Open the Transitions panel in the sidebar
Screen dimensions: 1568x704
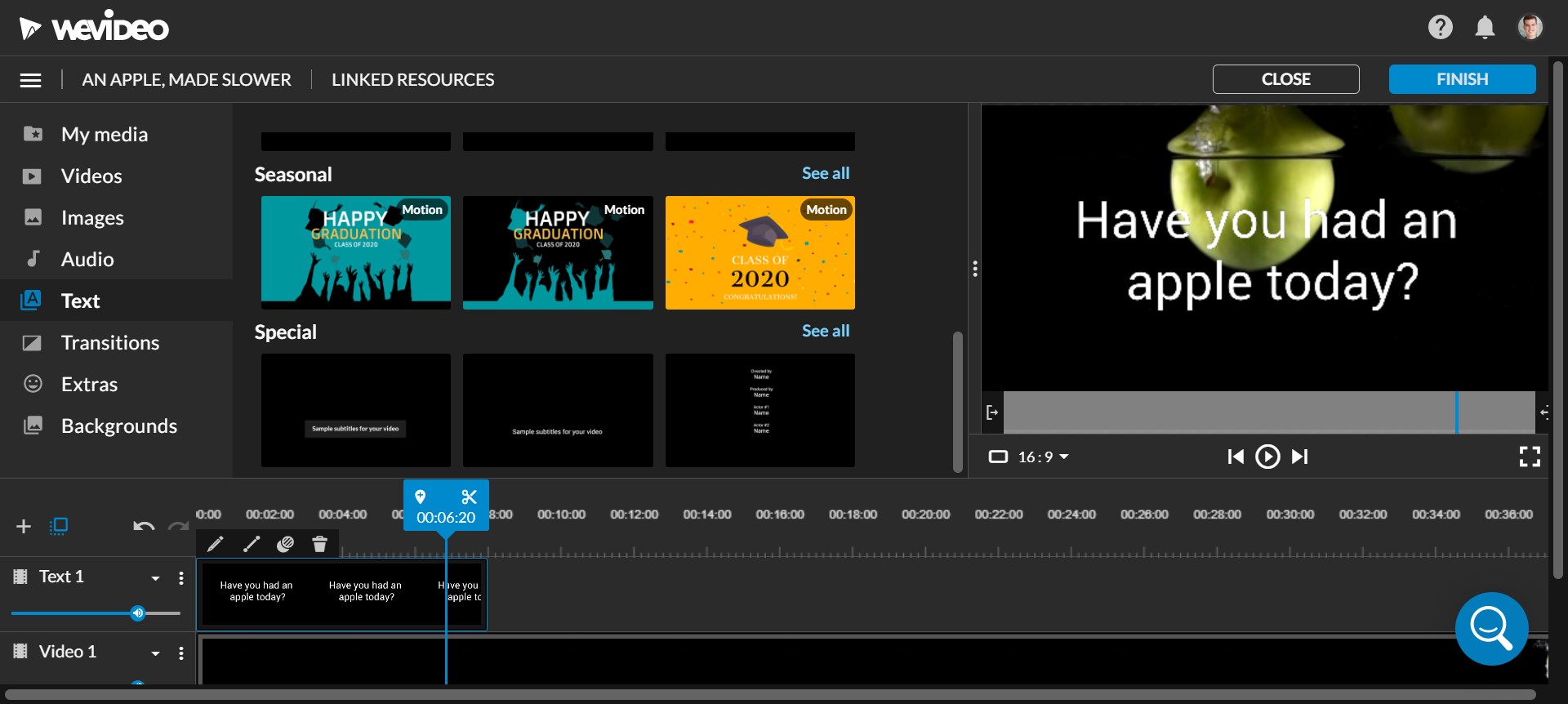point(109,342)
